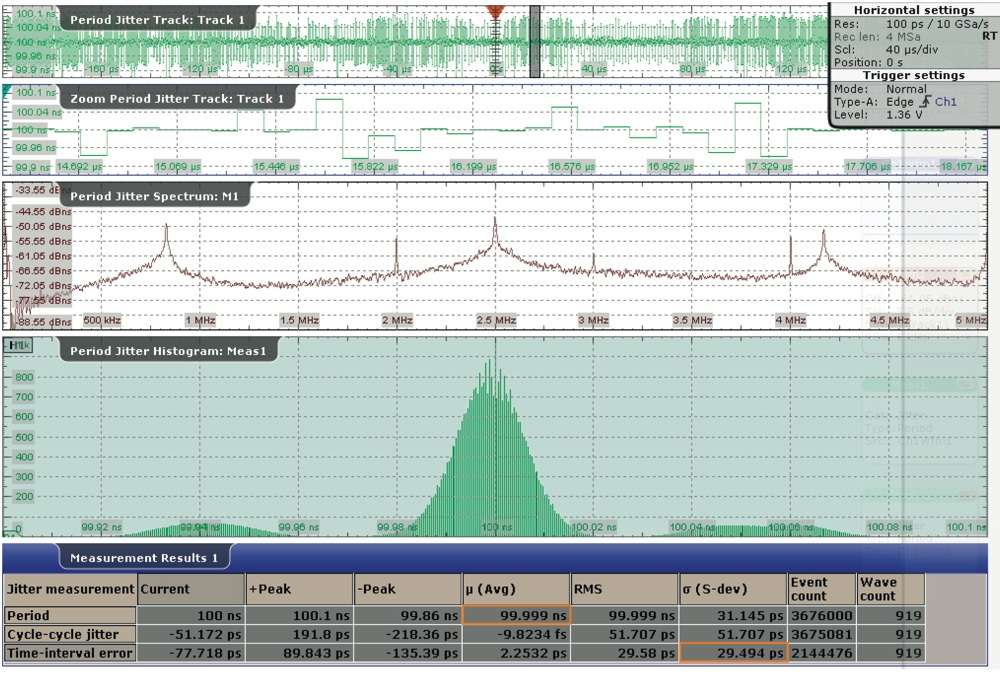Click the 16.199 µs label on the zoom axis
Image resolution: width=1000 pixels, height=674 pixels.
pyautogui.click(x=473, y=166)
